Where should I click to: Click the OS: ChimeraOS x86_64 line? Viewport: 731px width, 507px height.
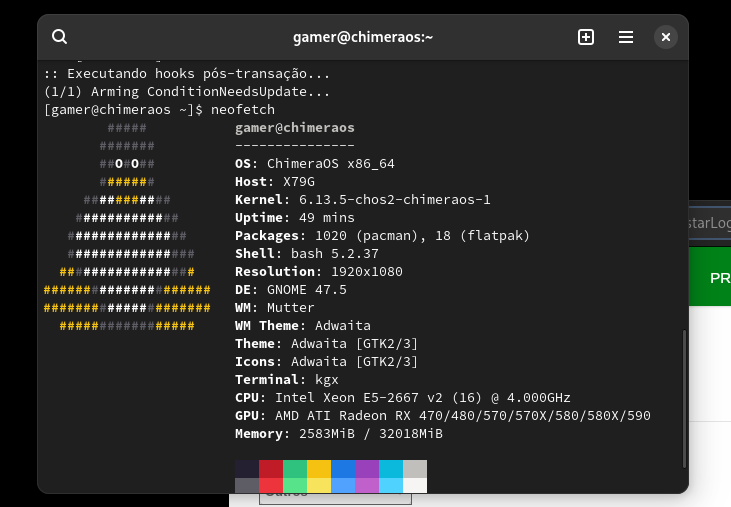tap(315, 164)
